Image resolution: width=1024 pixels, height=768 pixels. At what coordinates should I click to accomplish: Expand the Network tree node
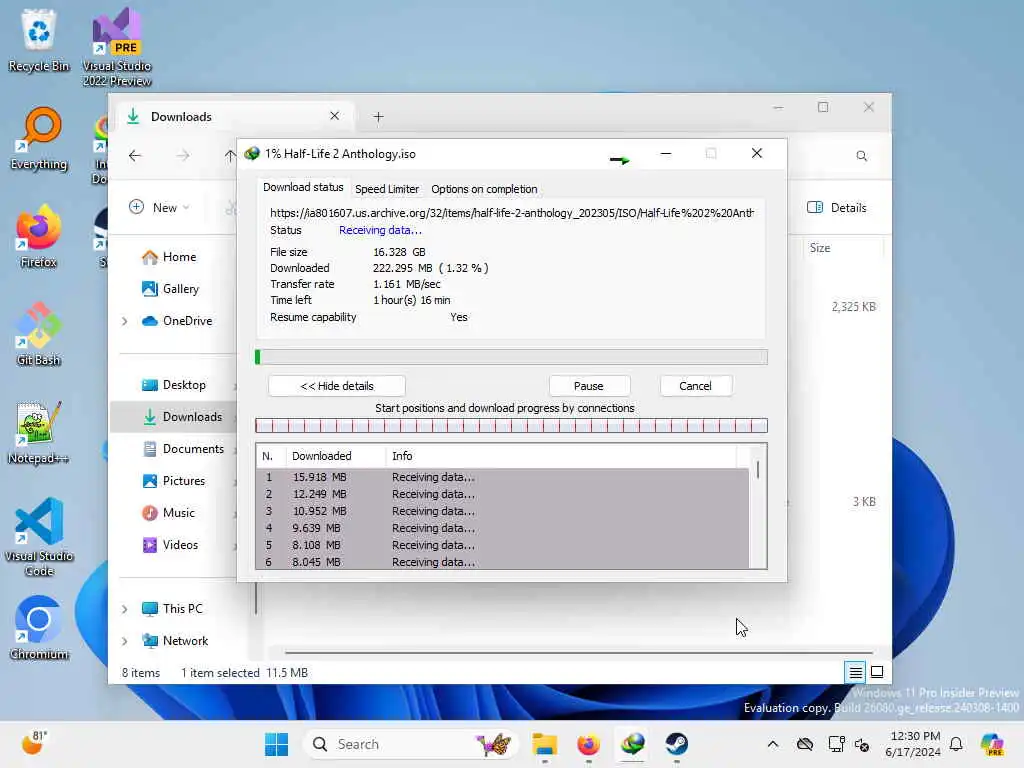(x=124, y=641)
